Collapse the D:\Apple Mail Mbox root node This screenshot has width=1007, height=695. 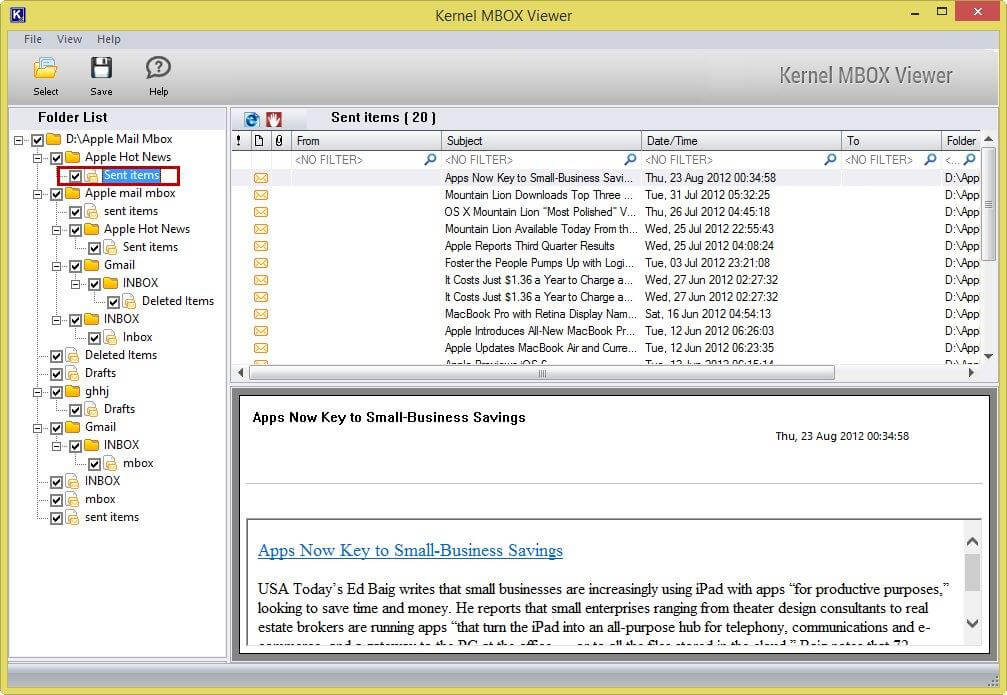click(19, 139)
